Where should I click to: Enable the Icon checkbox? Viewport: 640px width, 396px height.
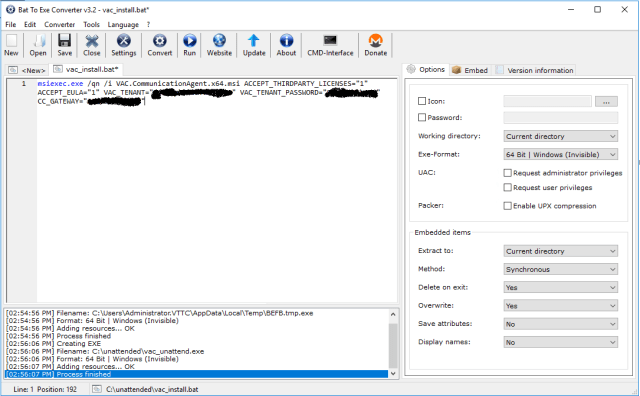[422, 101]
